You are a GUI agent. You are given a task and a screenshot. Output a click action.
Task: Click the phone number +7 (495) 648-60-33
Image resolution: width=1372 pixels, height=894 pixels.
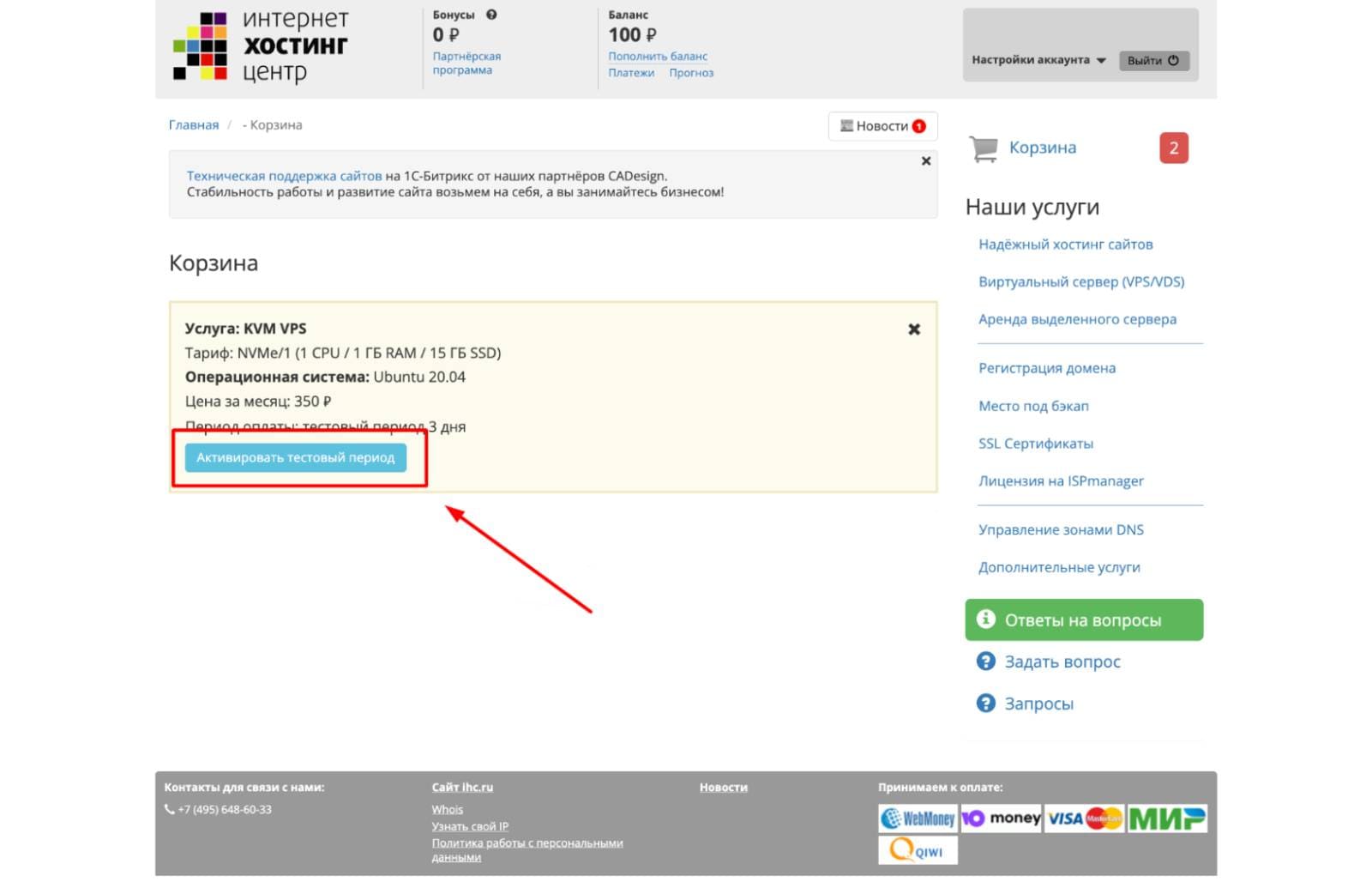[x=225, y=810]
